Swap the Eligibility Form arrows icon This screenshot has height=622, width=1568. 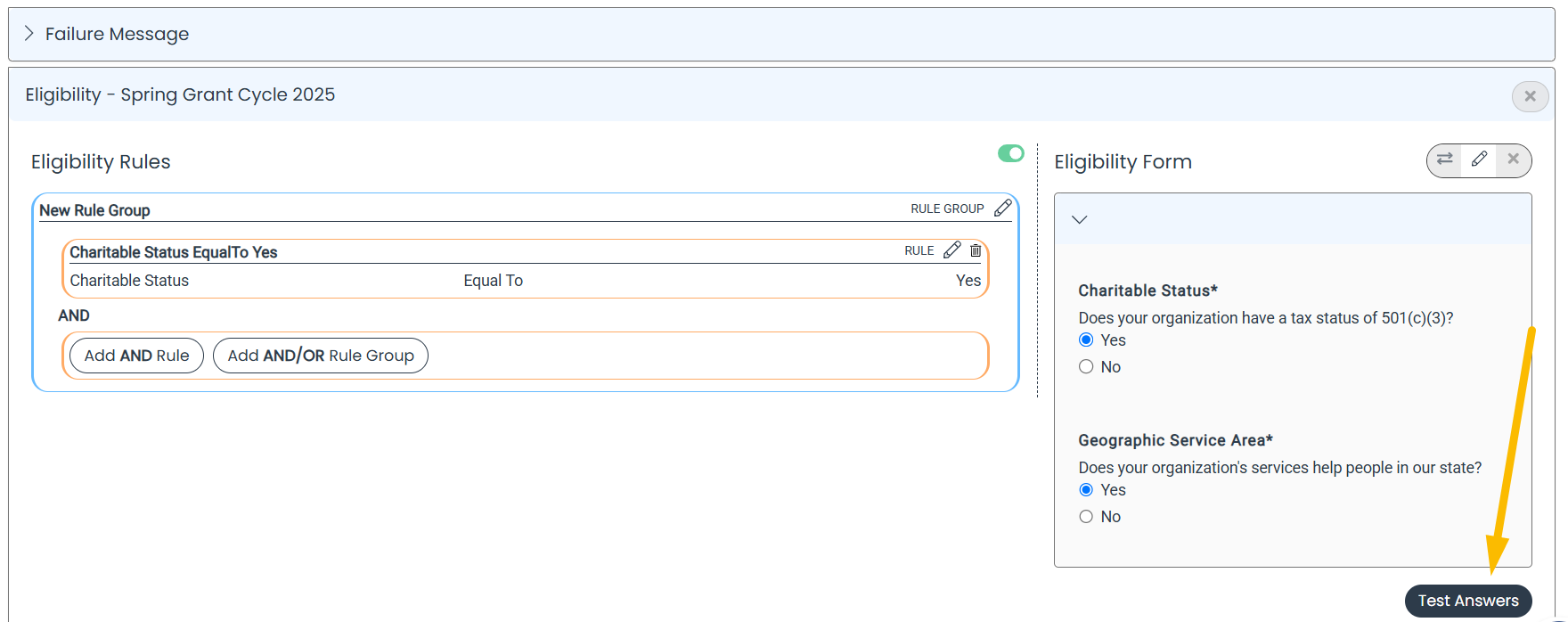click(1445, 160)
